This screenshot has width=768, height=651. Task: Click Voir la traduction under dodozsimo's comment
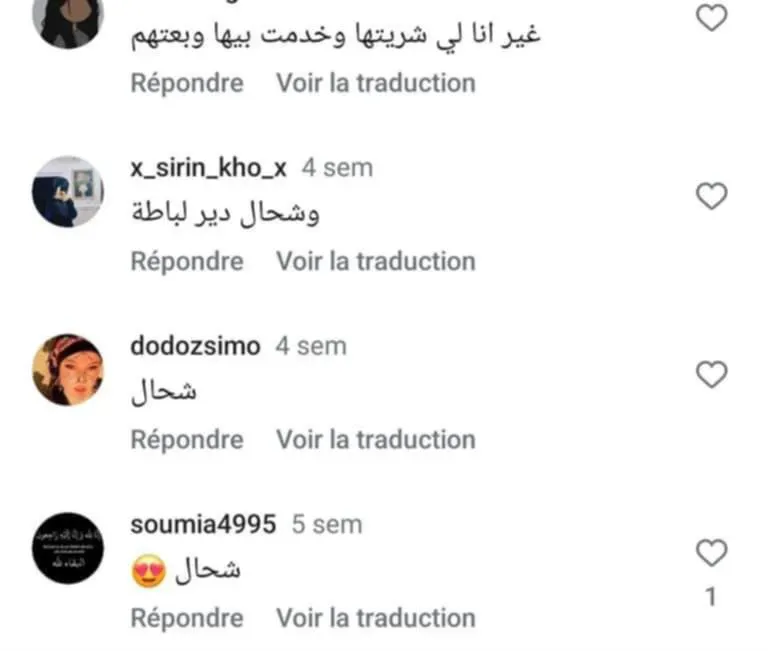coord(376,440)
